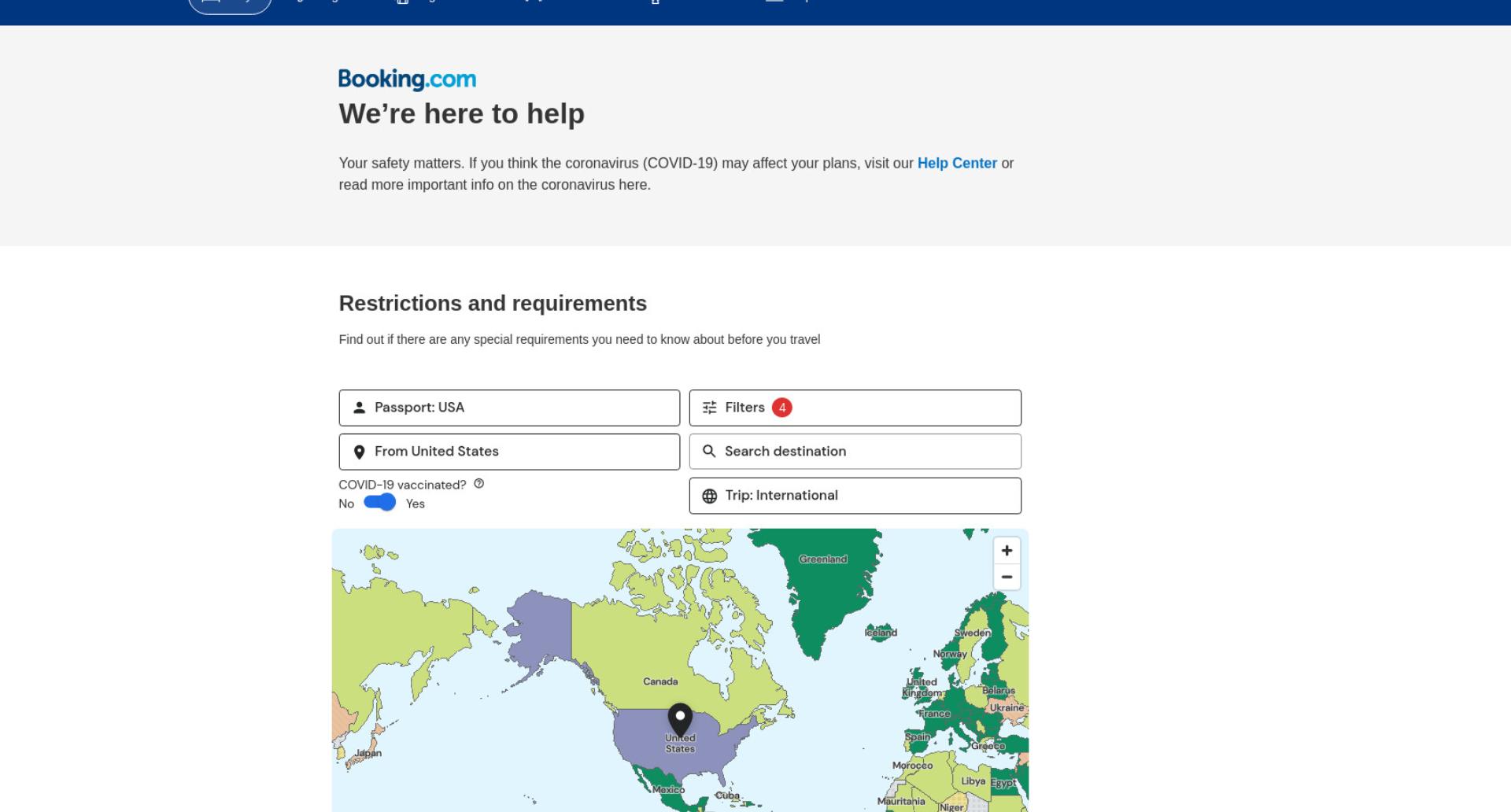Open the From United States selector
Viewport: 1511px width, 812px height.
(x=509, y=452)
